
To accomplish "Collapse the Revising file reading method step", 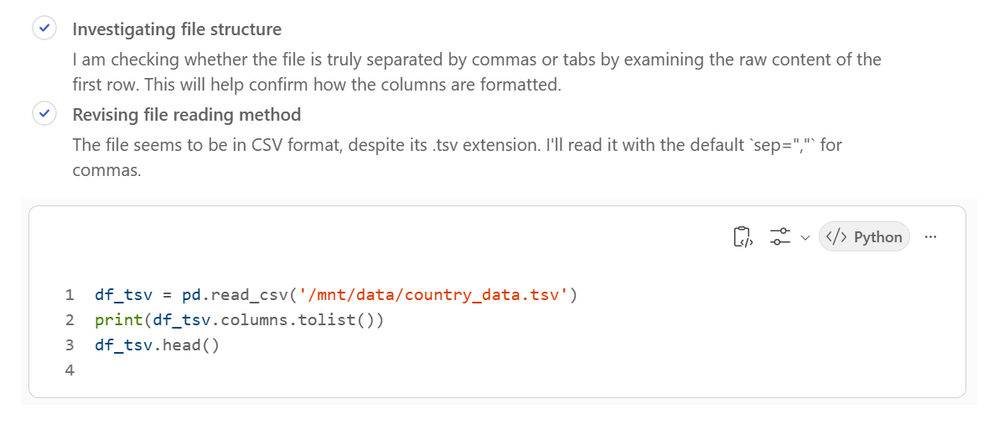I will 187,115.
